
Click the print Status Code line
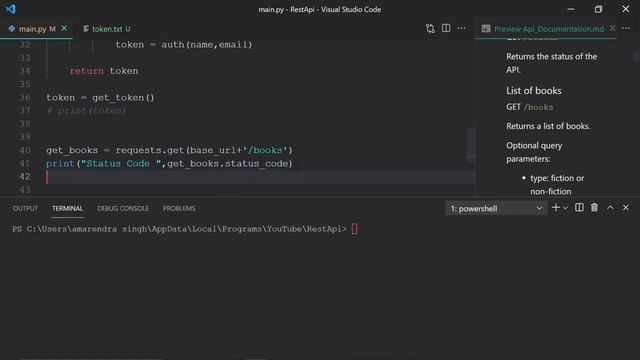point(169,164)
